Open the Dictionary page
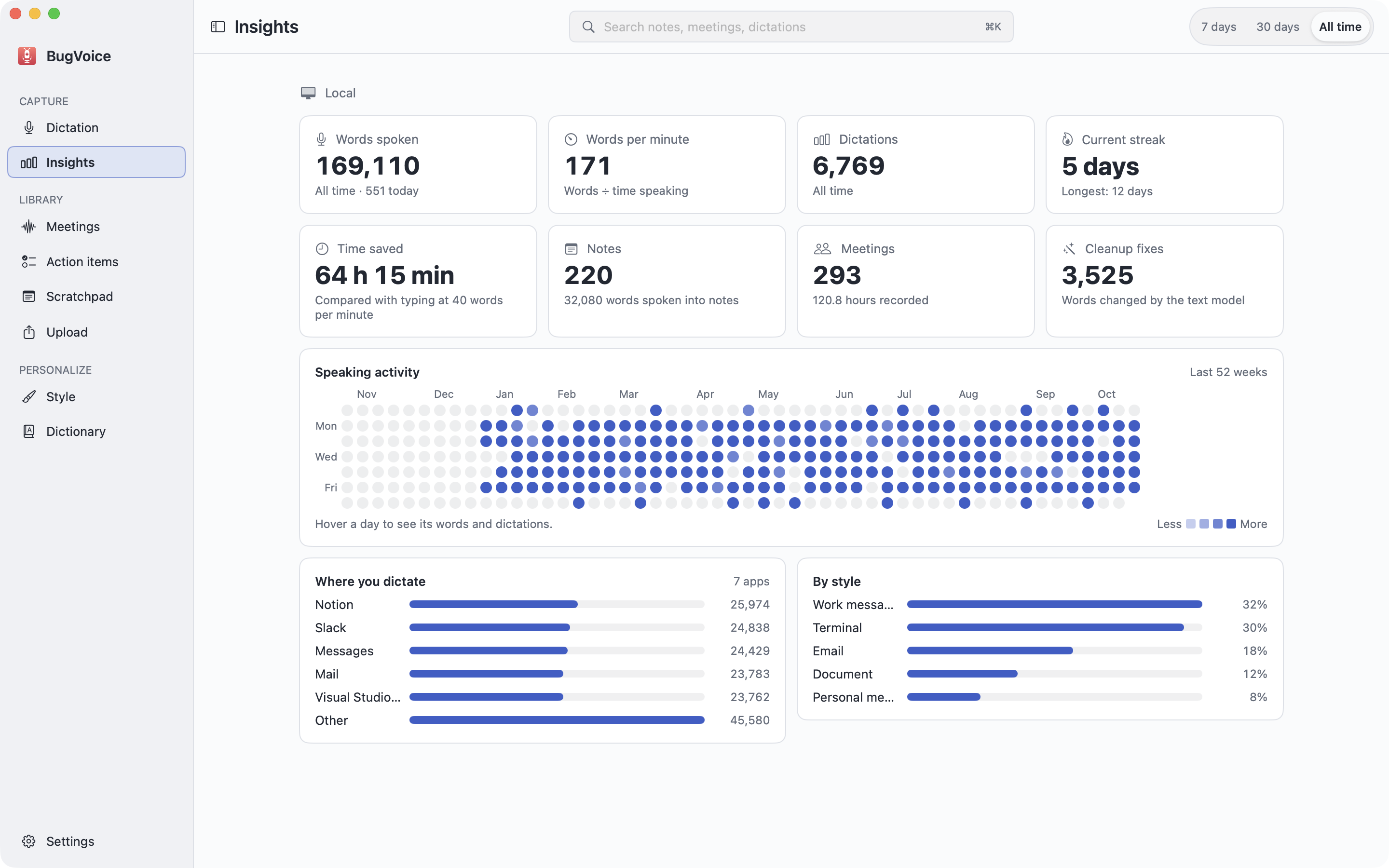Screen dimensions: 1389x868 [96, 431]
